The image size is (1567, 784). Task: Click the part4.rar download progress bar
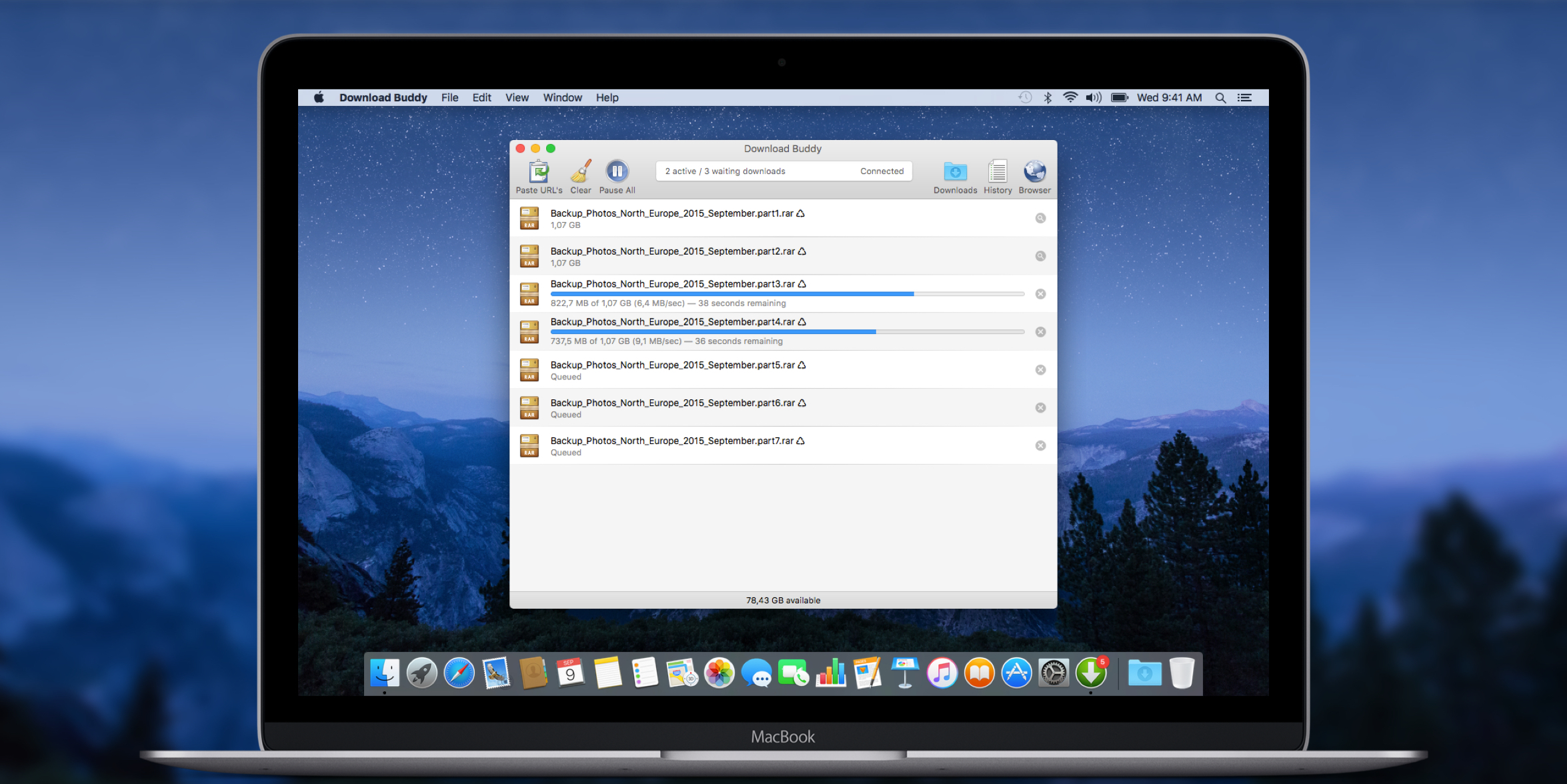788,332
